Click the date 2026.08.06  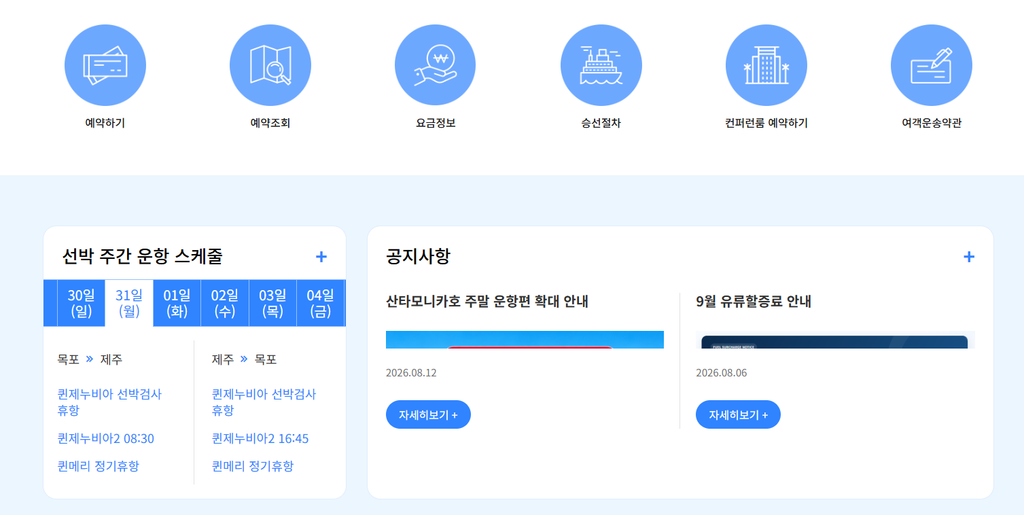(721, 373)
